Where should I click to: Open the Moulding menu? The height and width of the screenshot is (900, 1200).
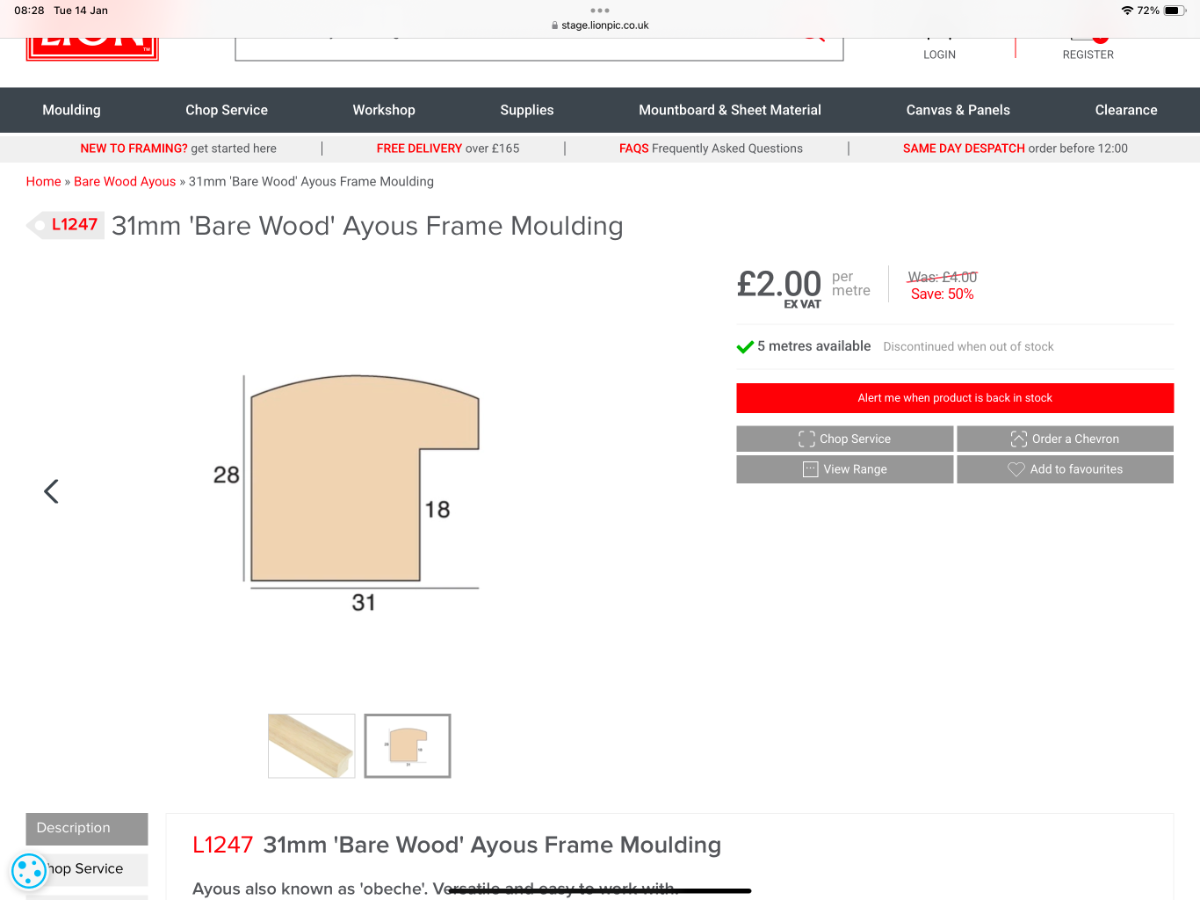coord(71,110)
